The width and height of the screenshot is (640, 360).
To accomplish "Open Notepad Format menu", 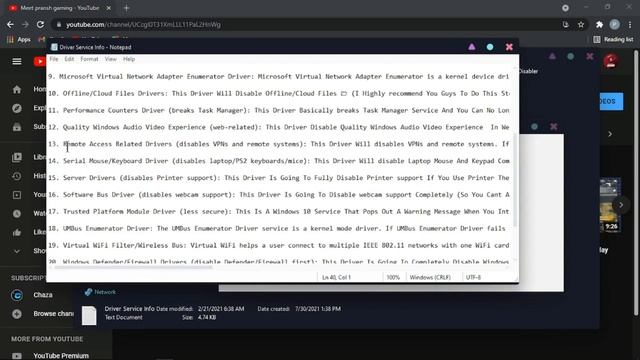I will pos(89,59).
